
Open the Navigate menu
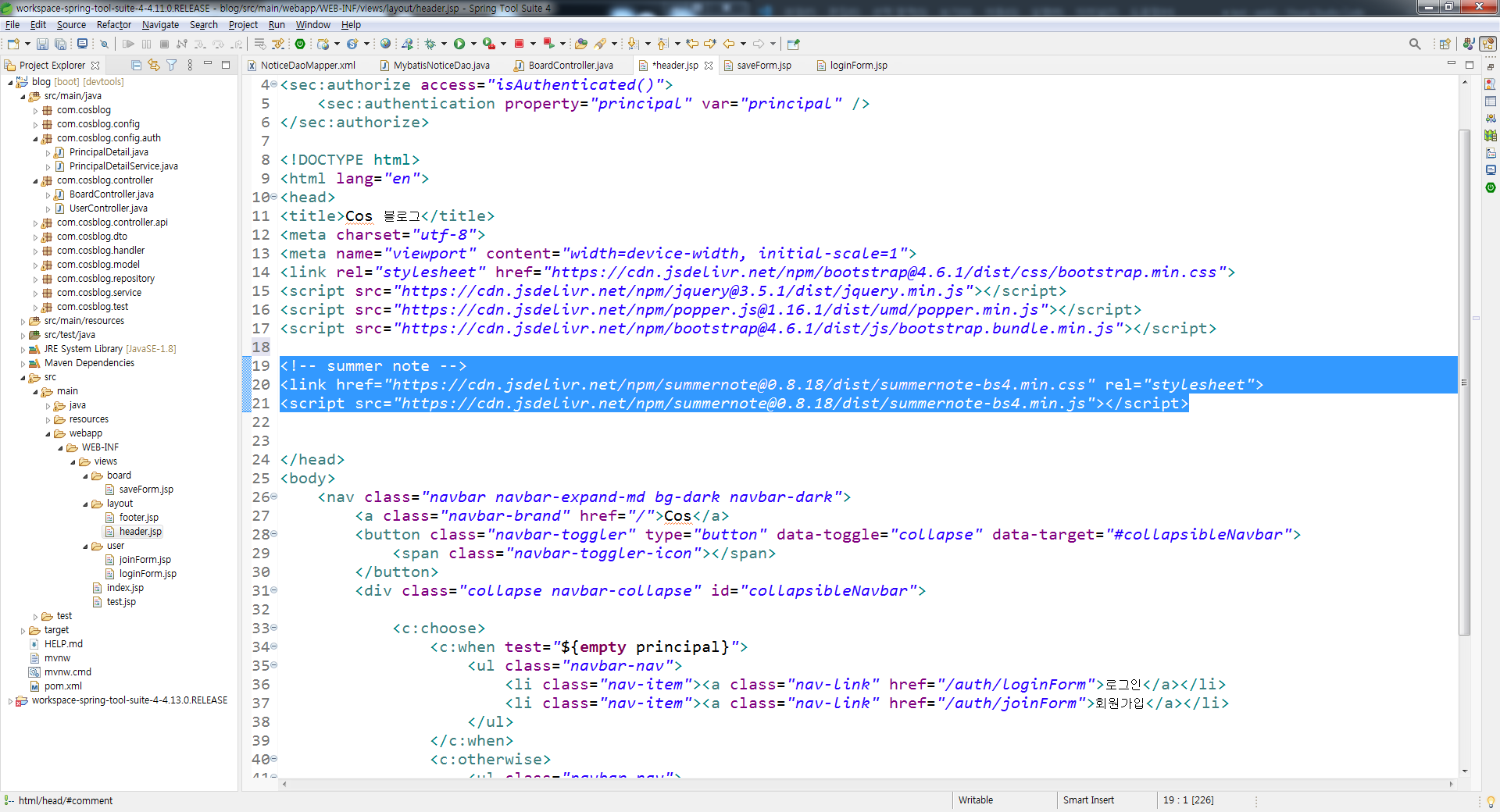[x=160, y=25]
